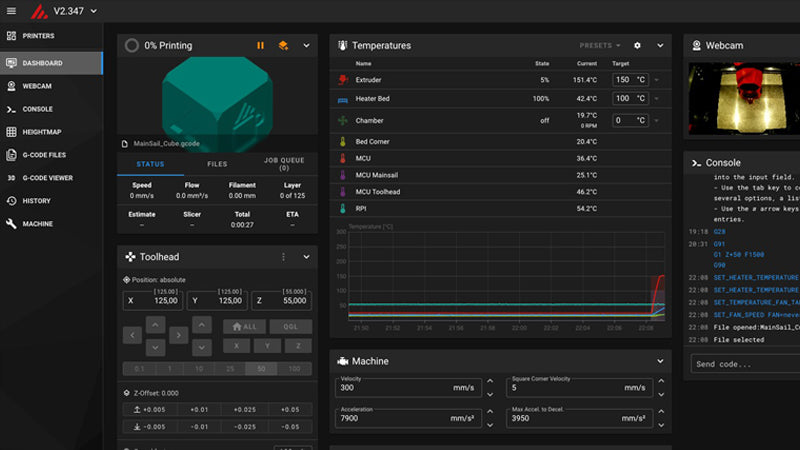Select the 0.1 mm step size
This screenshot has width=800, height=450.
click(x=139, y=369)
